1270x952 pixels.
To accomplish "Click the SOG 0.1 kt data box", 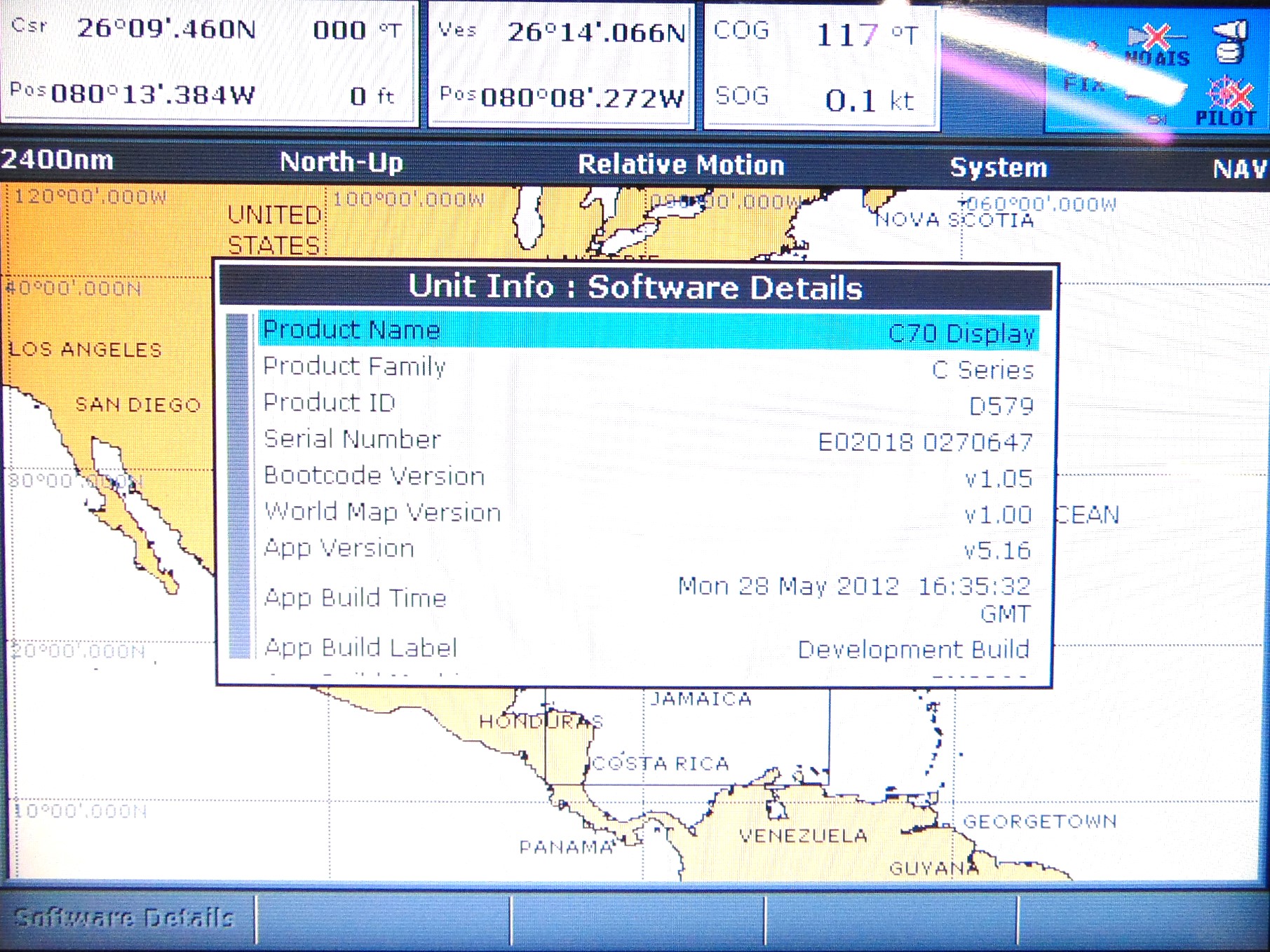I will 820,100.
